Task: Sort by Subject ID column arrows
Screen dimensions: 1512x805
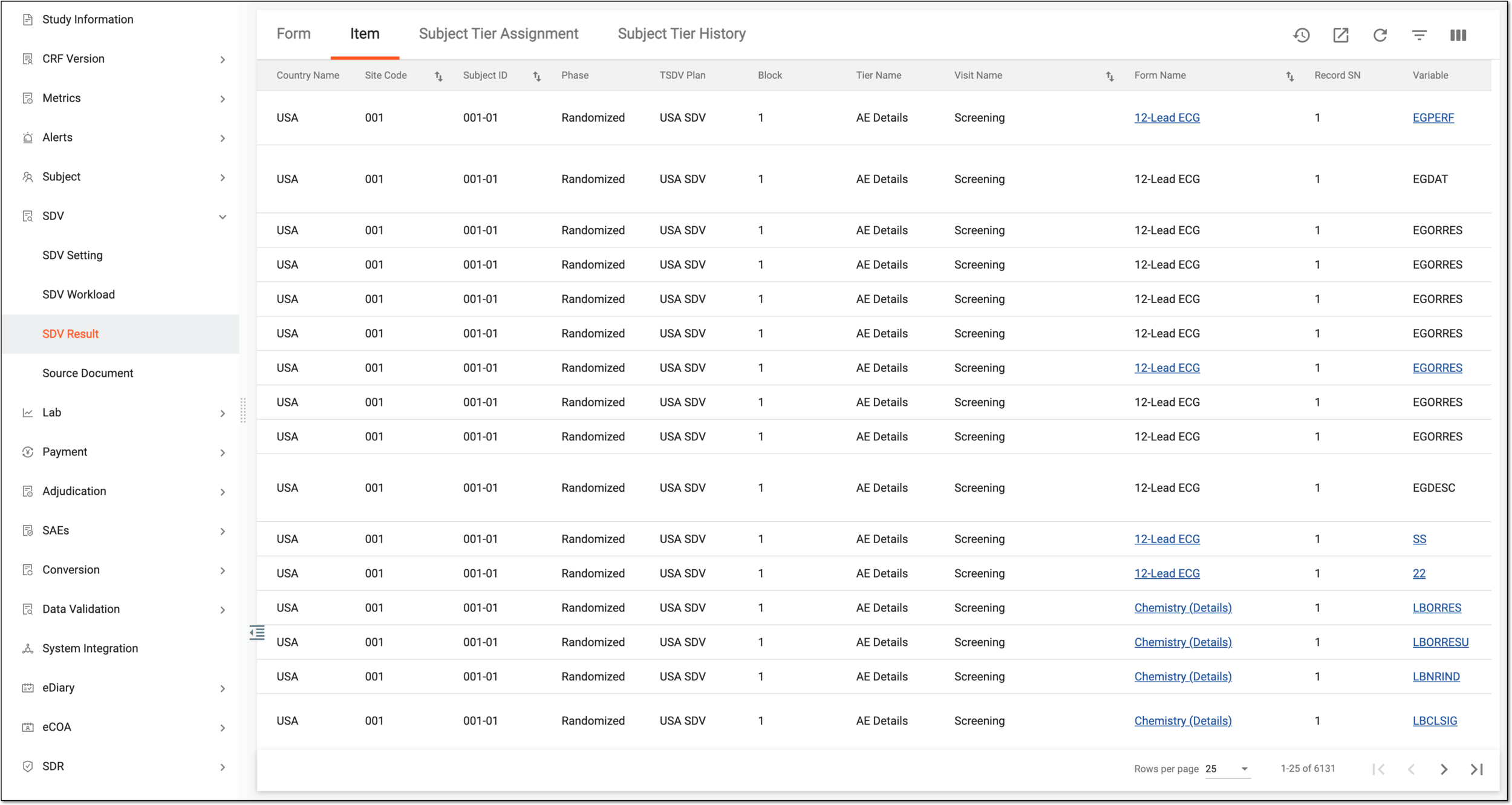Action: pyautogui.click(x=536, y=76)
